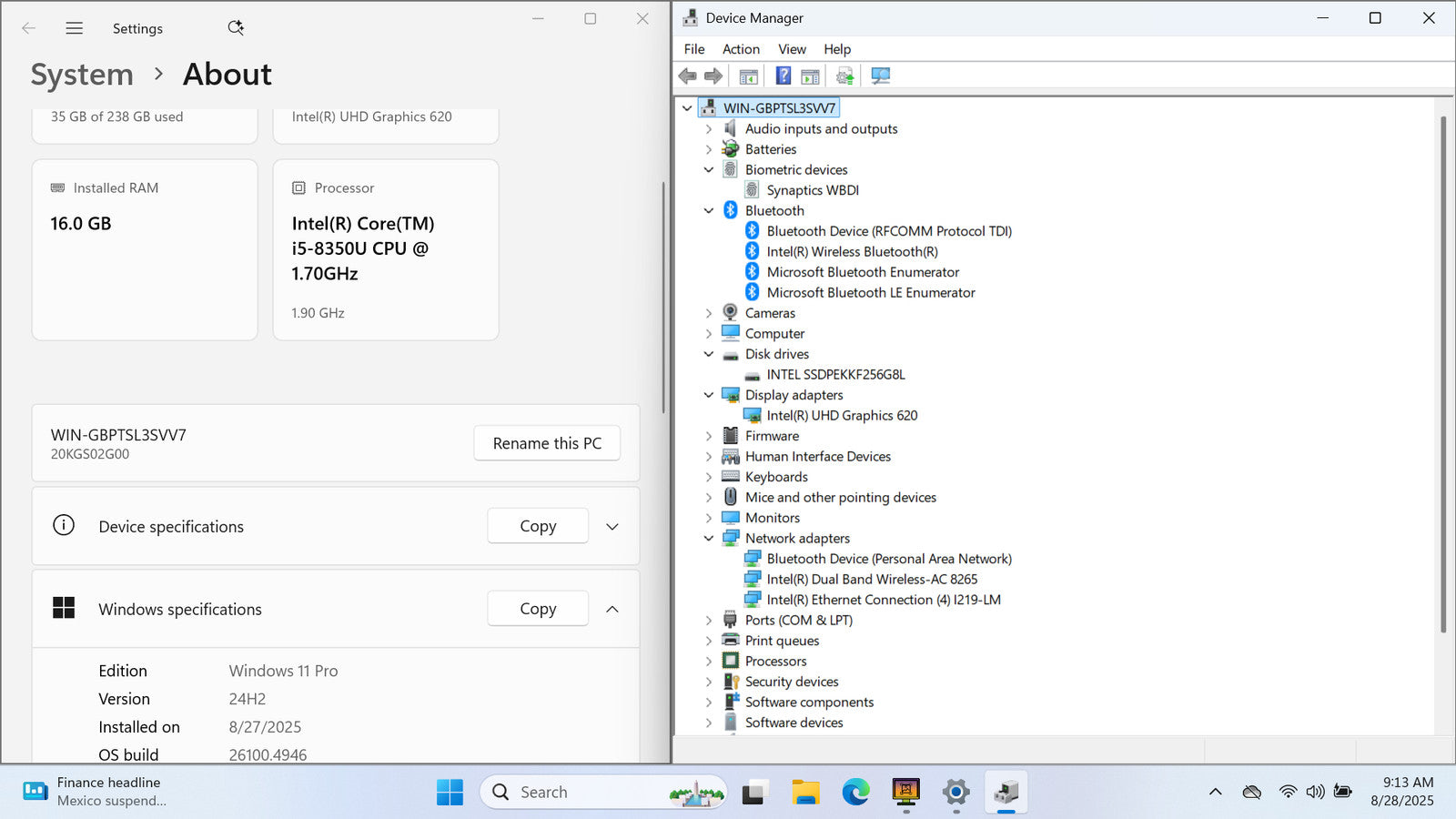
Task: Select the Keyboards category
Action: [776, 477]
